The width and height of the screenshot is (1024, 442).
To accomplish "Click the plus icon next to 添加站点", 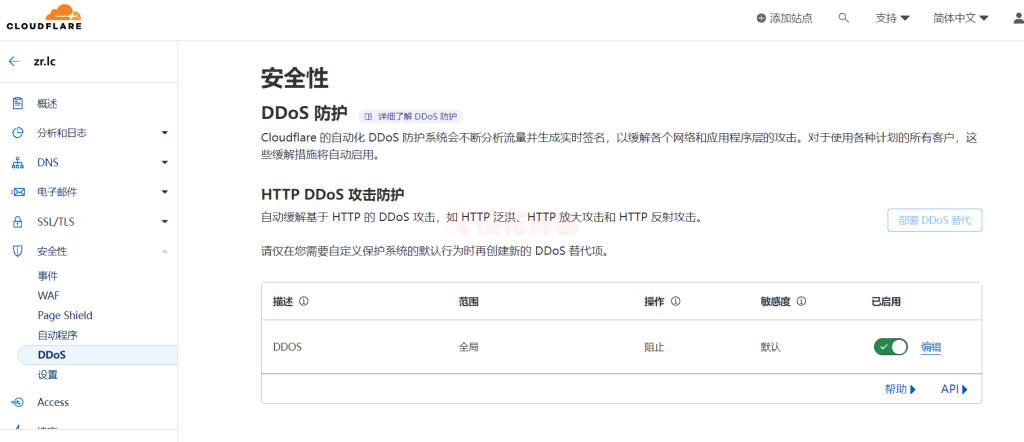I will pos(761,18).
